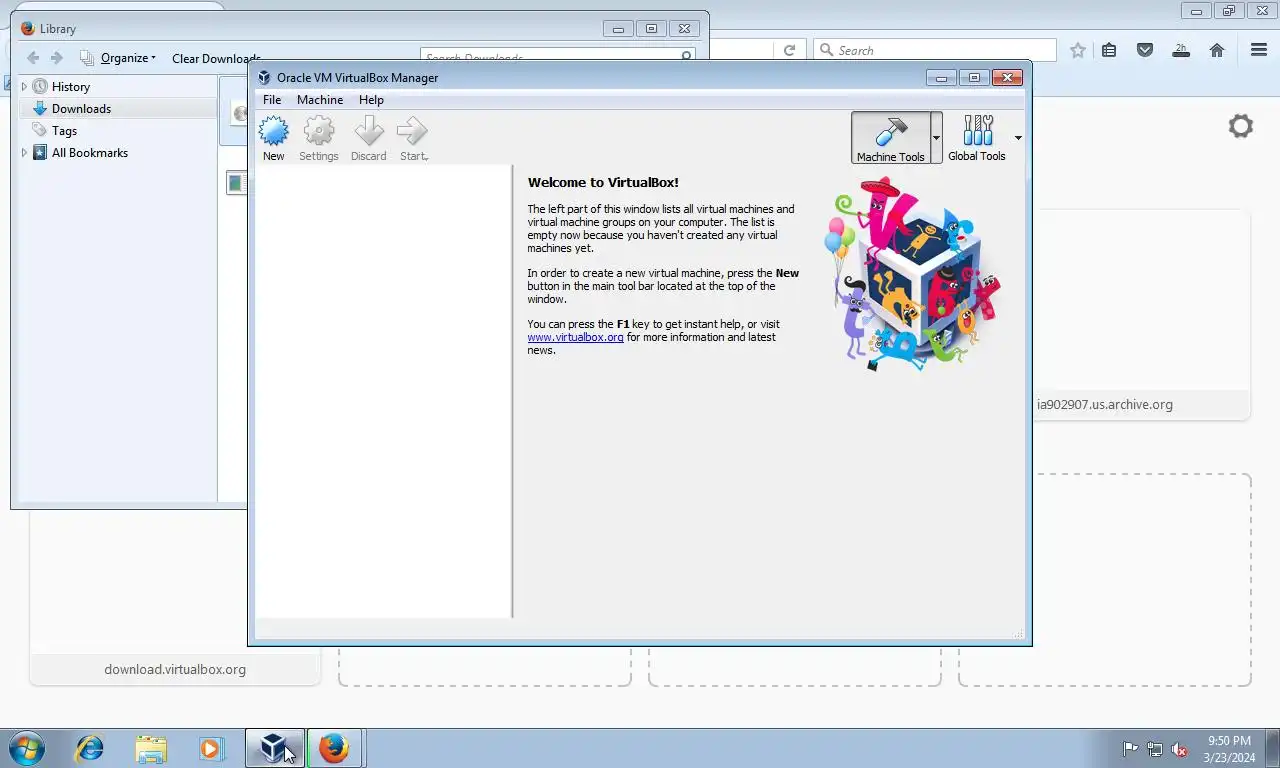Viewport: 1280px width, 768px height.
Task: Select Tags in the Library sidebar
Action: click(64, 131)
